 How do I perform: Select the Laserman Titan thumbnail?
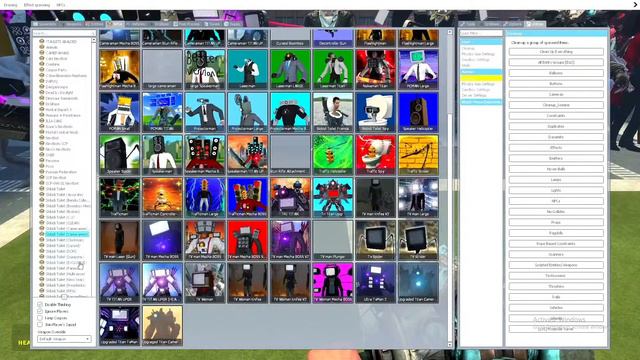333,69
